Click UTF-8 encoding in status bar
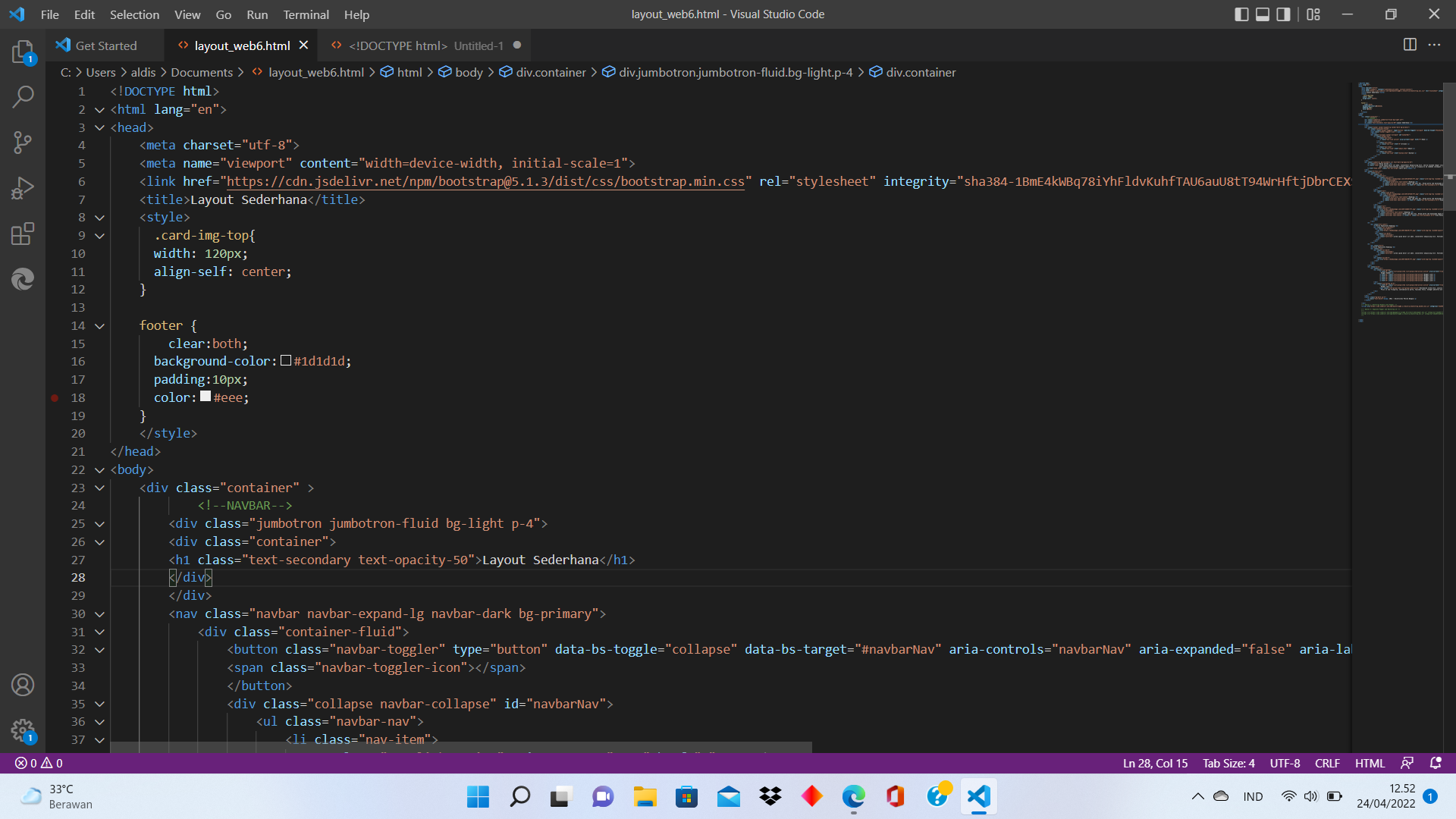 1284,764
